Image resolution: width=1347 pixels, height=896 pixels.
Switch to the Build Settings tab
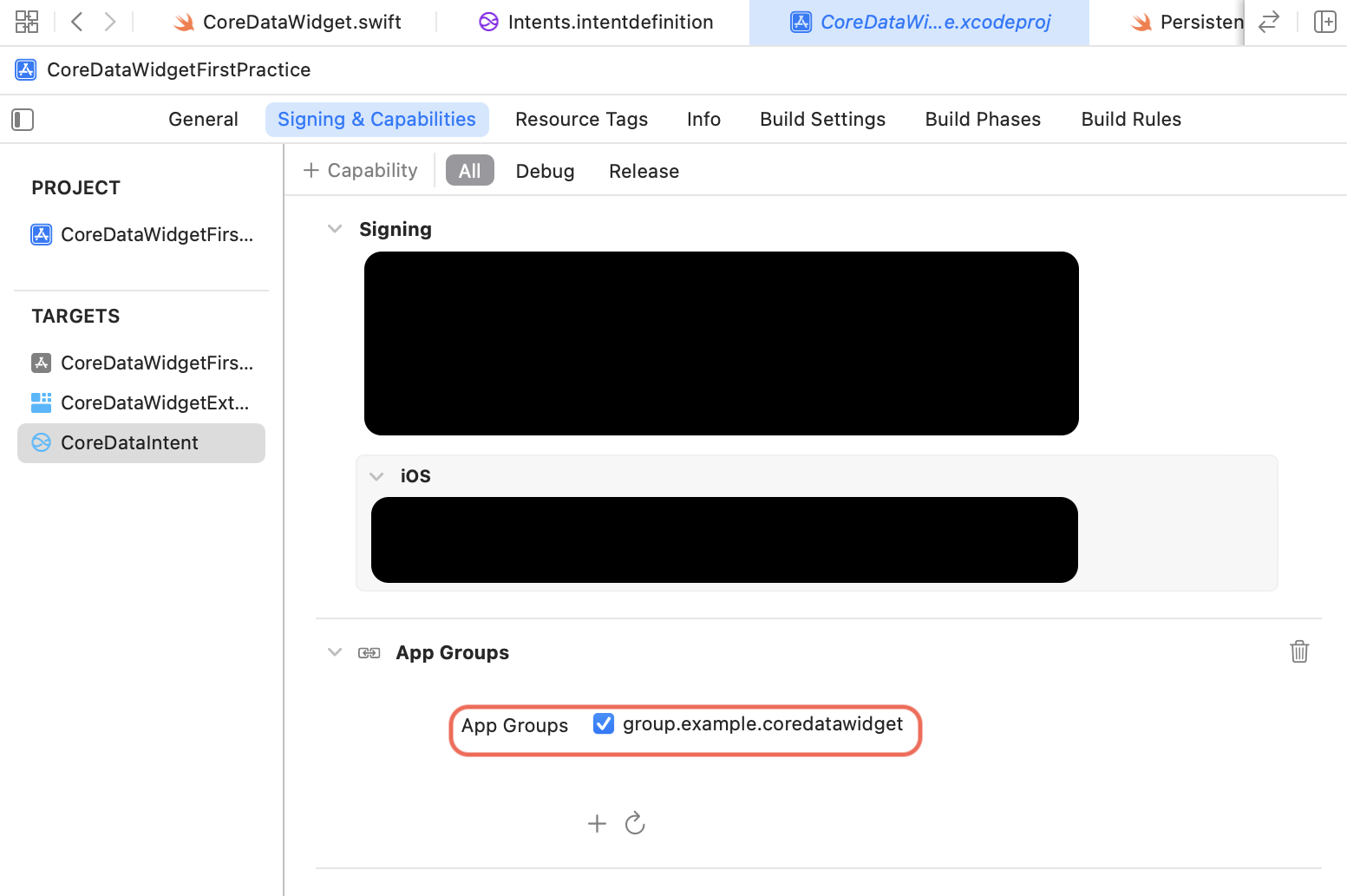822,119
